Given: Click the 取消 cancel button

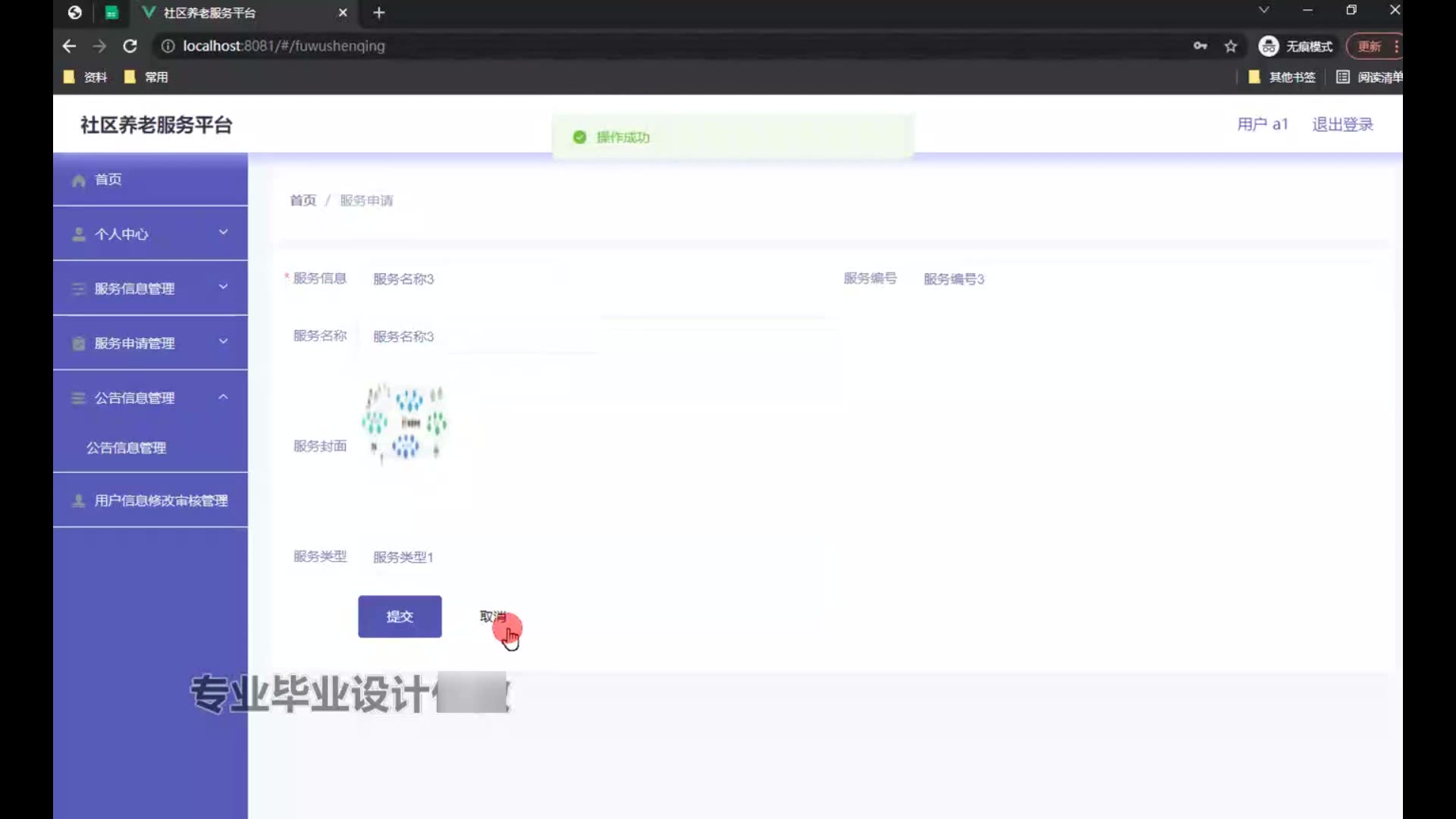Looking at the screenshot, I should (493, 617).
